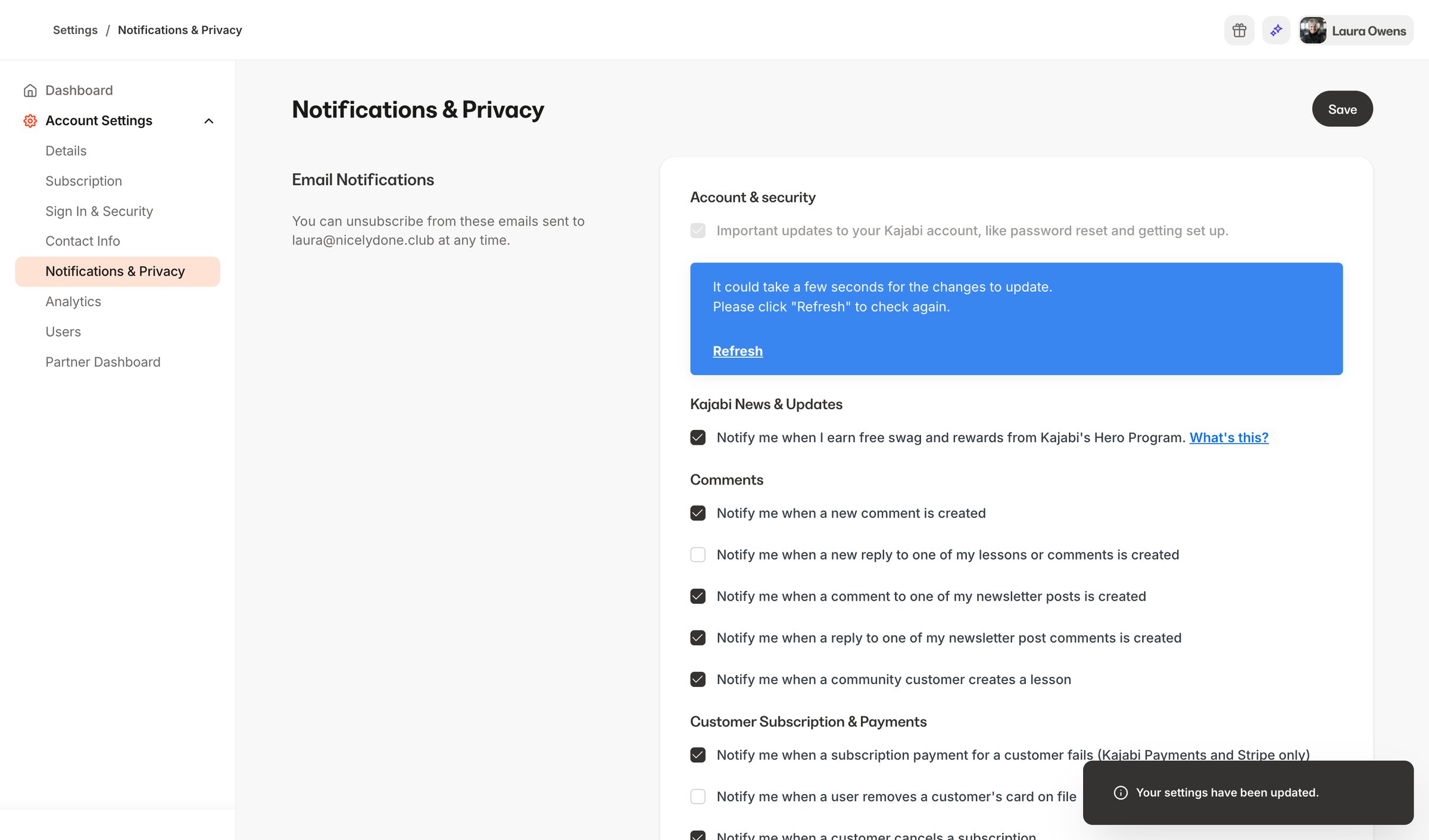Click the Refresh link in blue banner
This screenshot has height=840, width=1429.
click(738, 351)
